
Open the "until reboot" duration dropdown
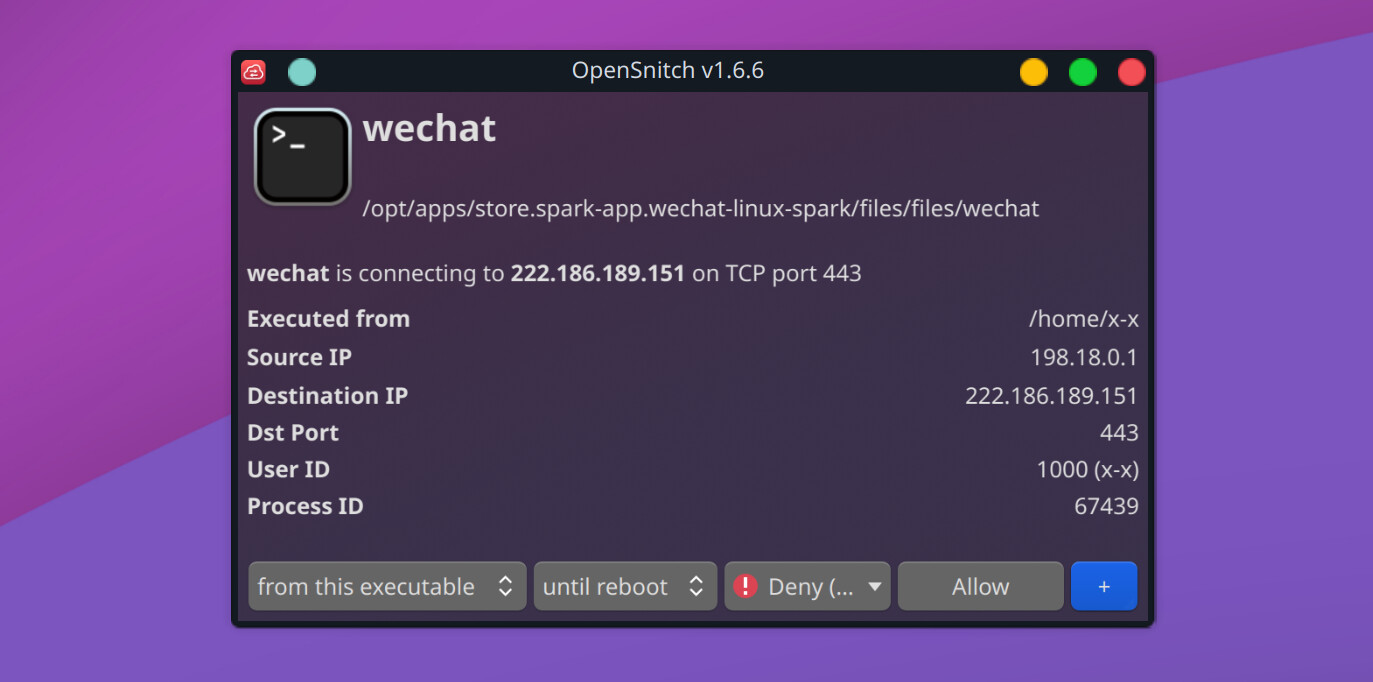tap(625, 586)
